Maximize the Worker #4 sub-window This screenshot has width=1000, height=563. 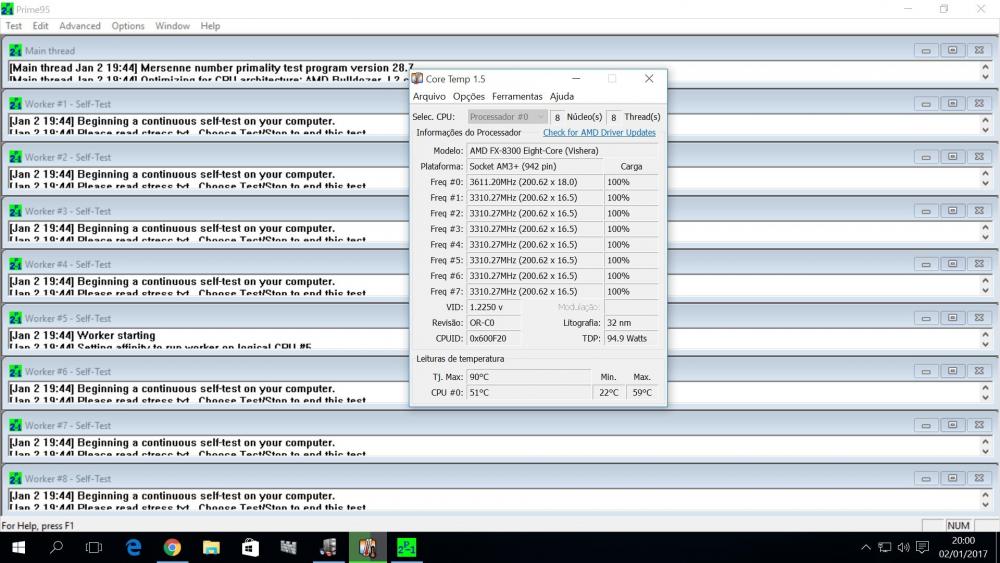click(952, 264)
